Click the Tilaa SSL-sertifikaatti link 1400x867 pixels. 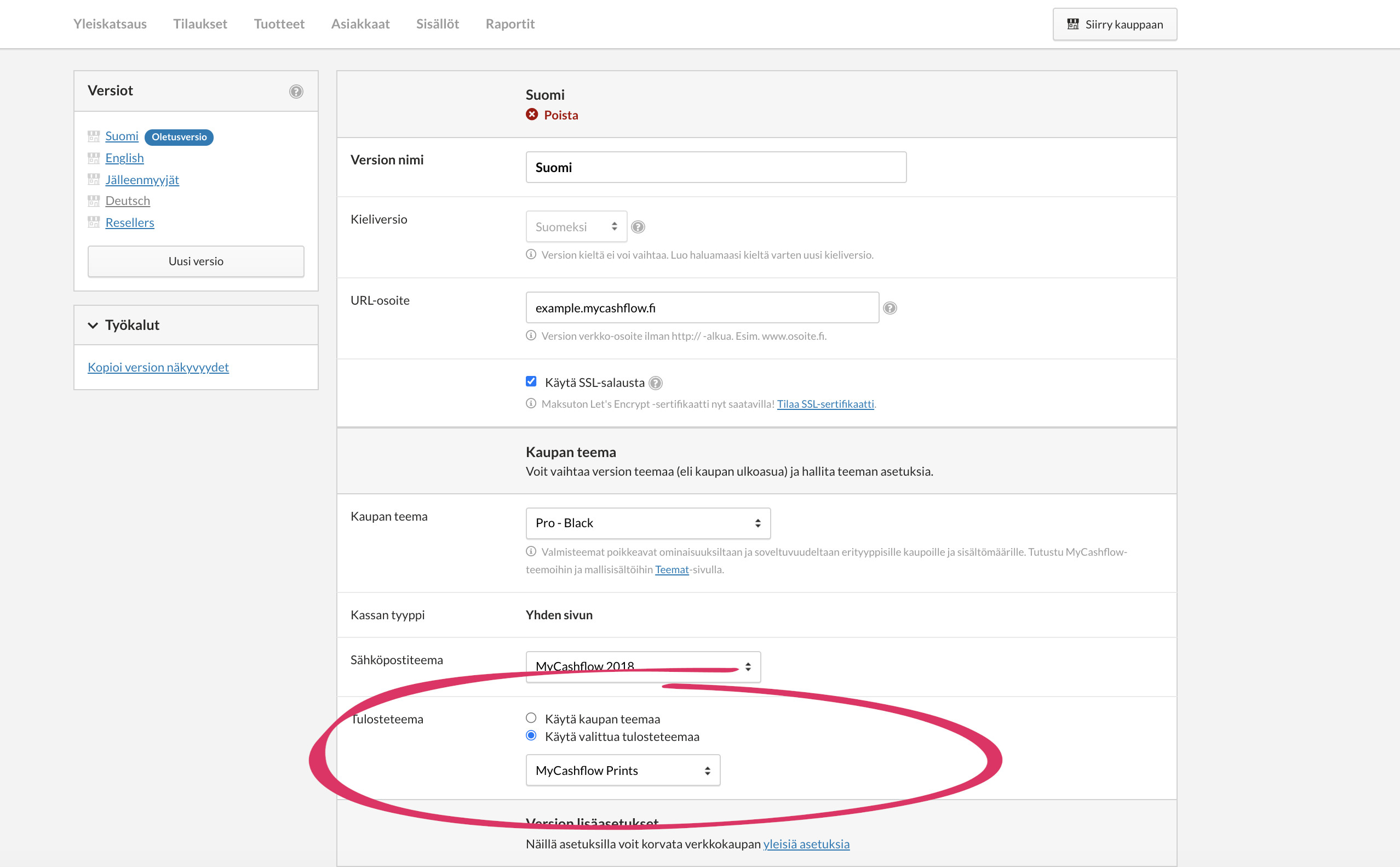(x=825, y=404)
